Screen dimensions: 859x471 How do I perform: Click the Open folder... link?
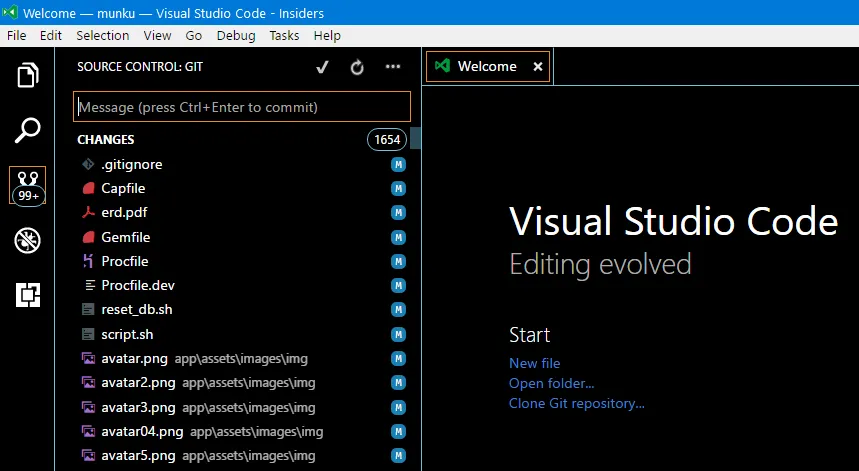pyautogui.click(x=552, y=383)
